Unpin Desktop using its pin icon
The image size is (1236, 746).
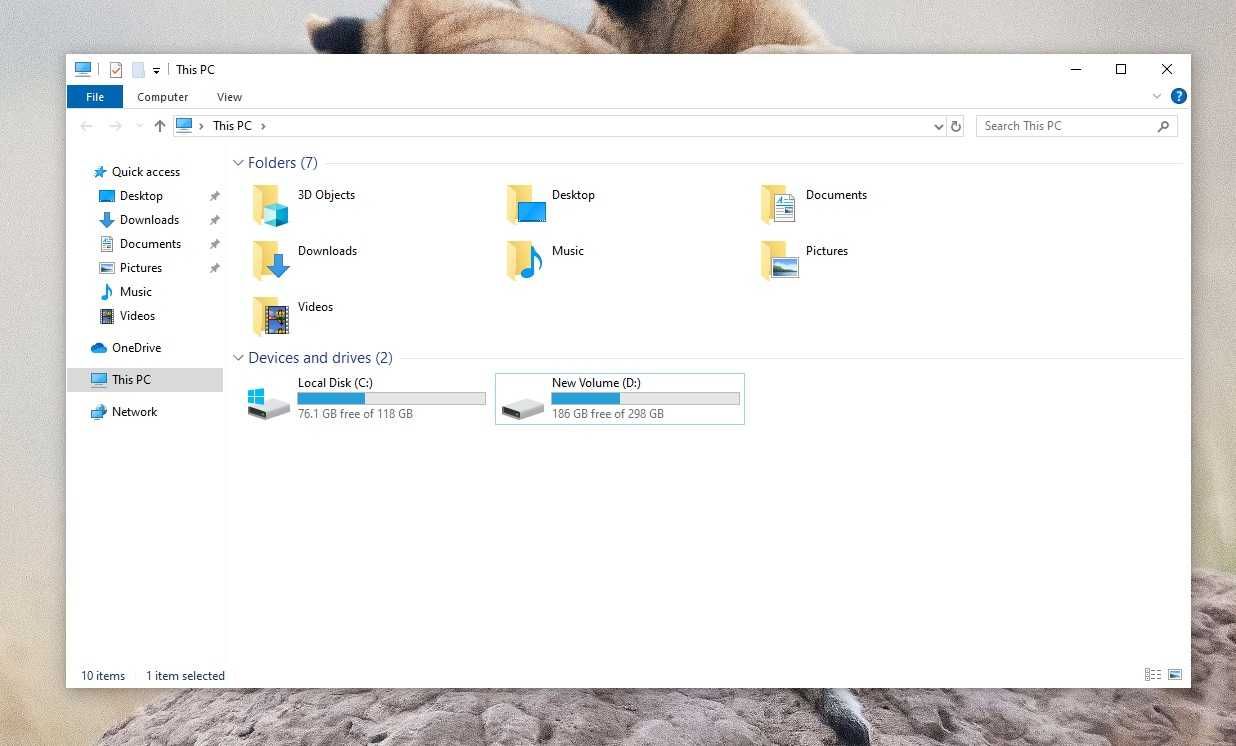214,196
